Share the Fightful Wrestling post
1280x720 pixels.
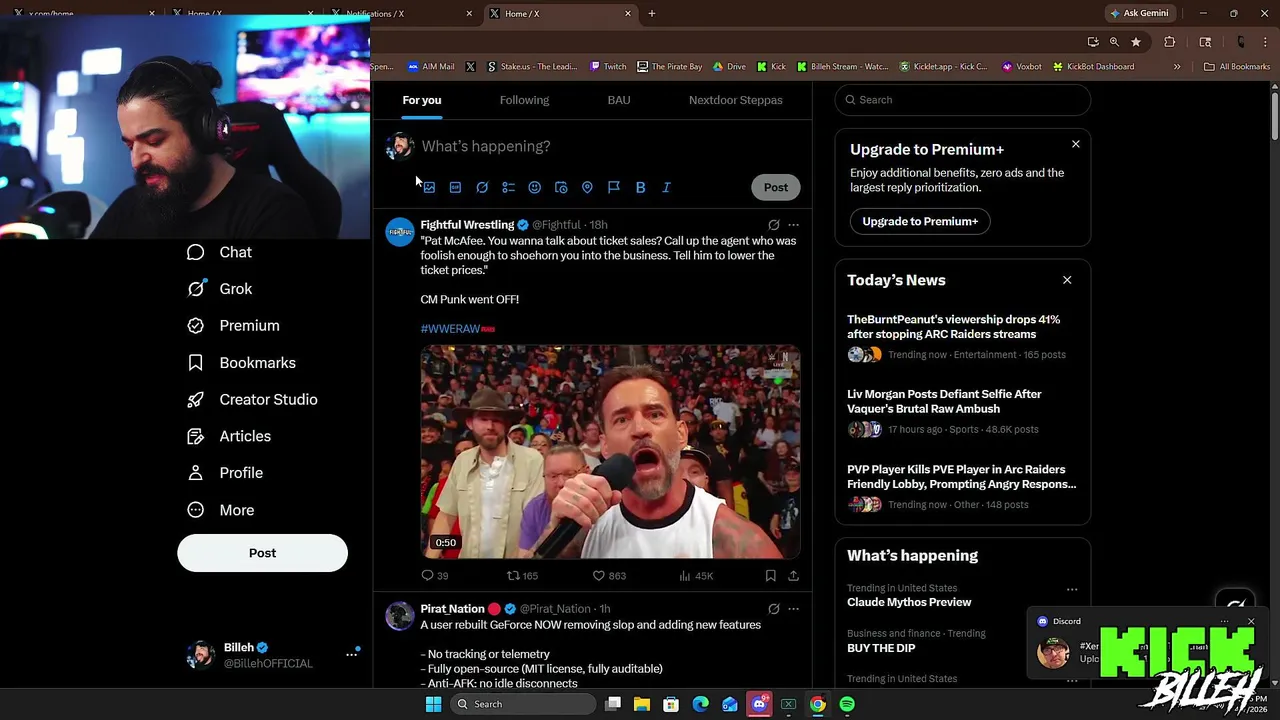pyautogui.click(x=793, y=576)
